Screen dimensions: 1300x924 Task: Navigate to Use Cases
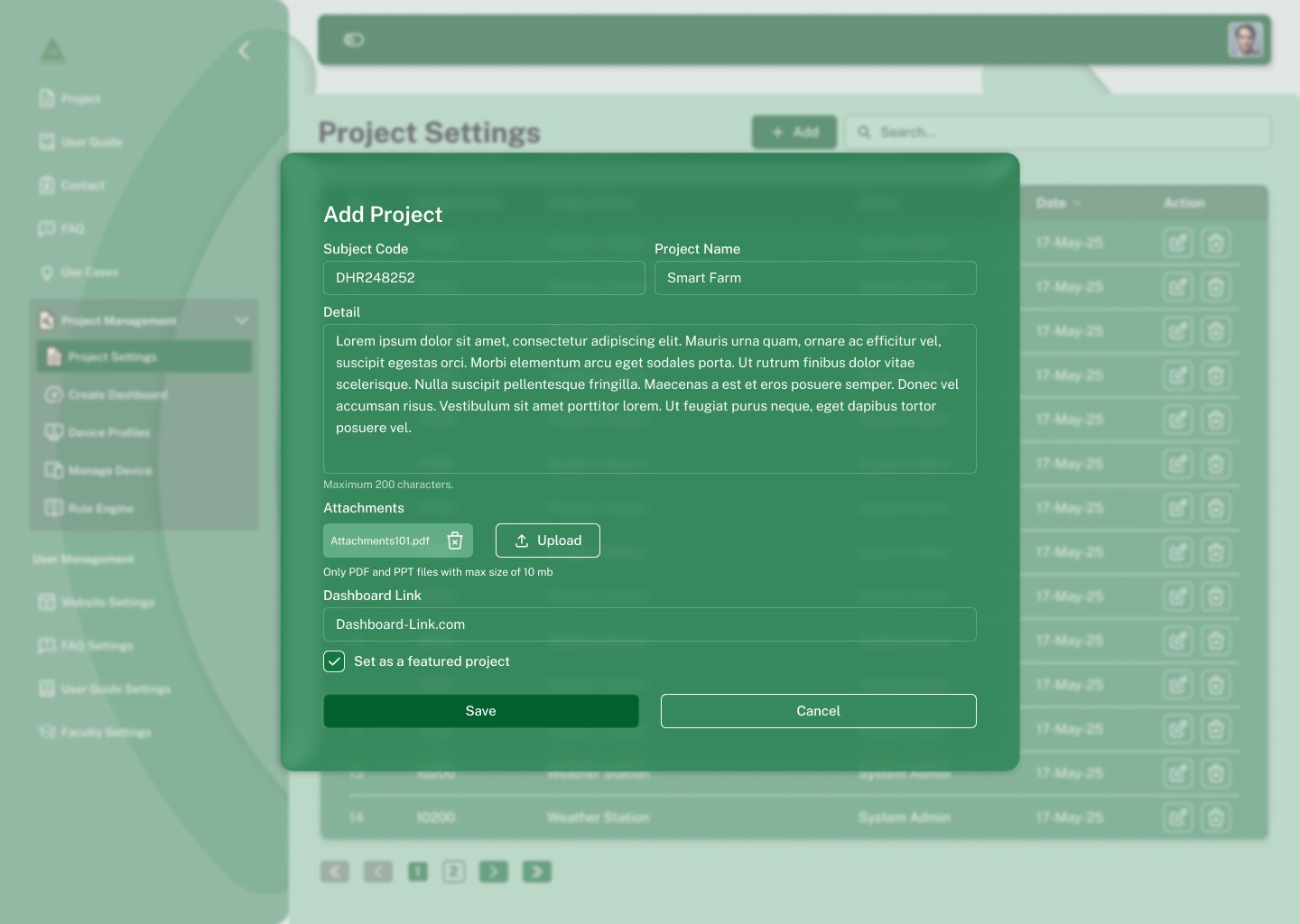[x=79, y=272]
